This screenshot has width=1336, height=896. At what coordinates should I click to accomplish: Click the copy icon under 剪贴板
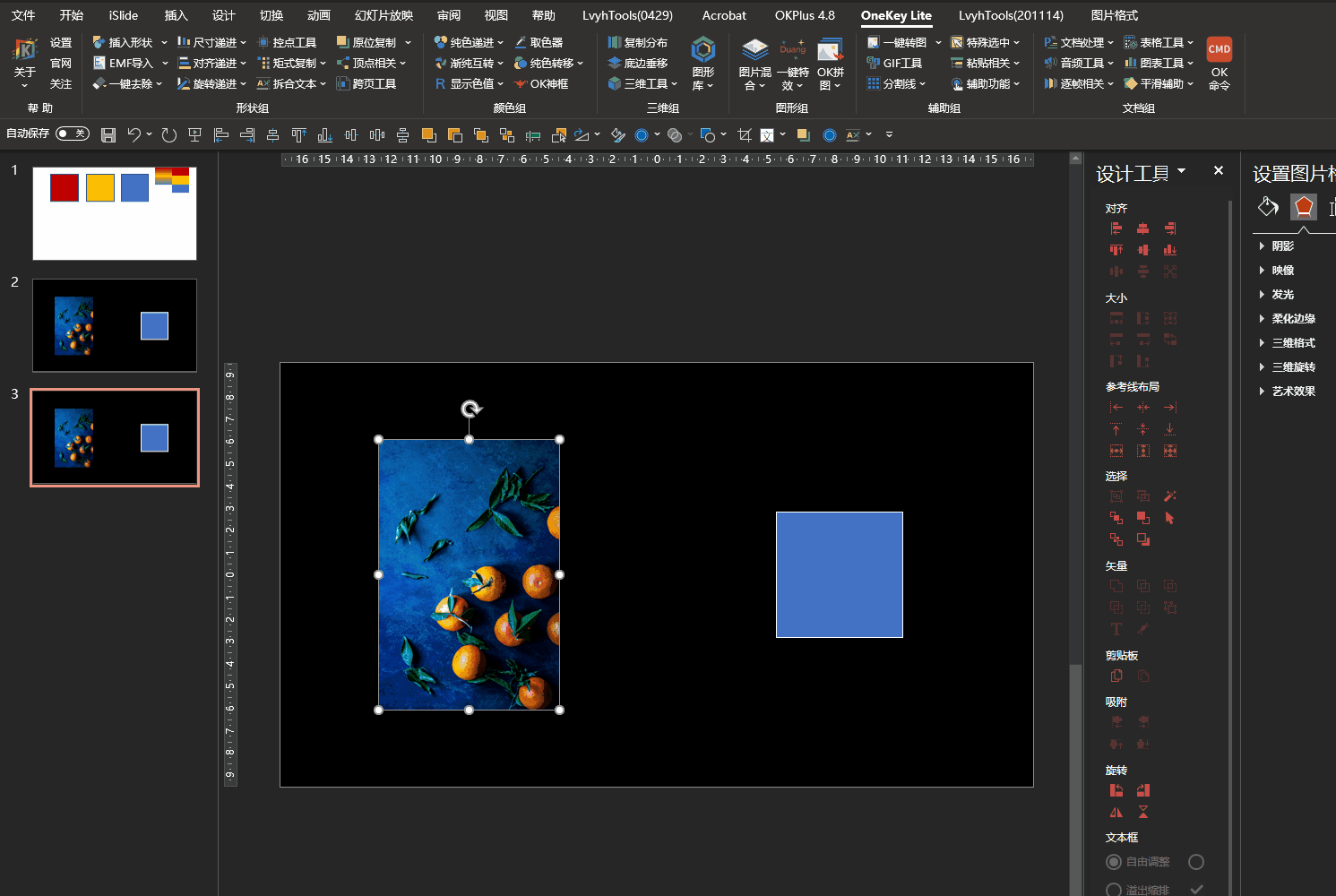coord(1116,676)
